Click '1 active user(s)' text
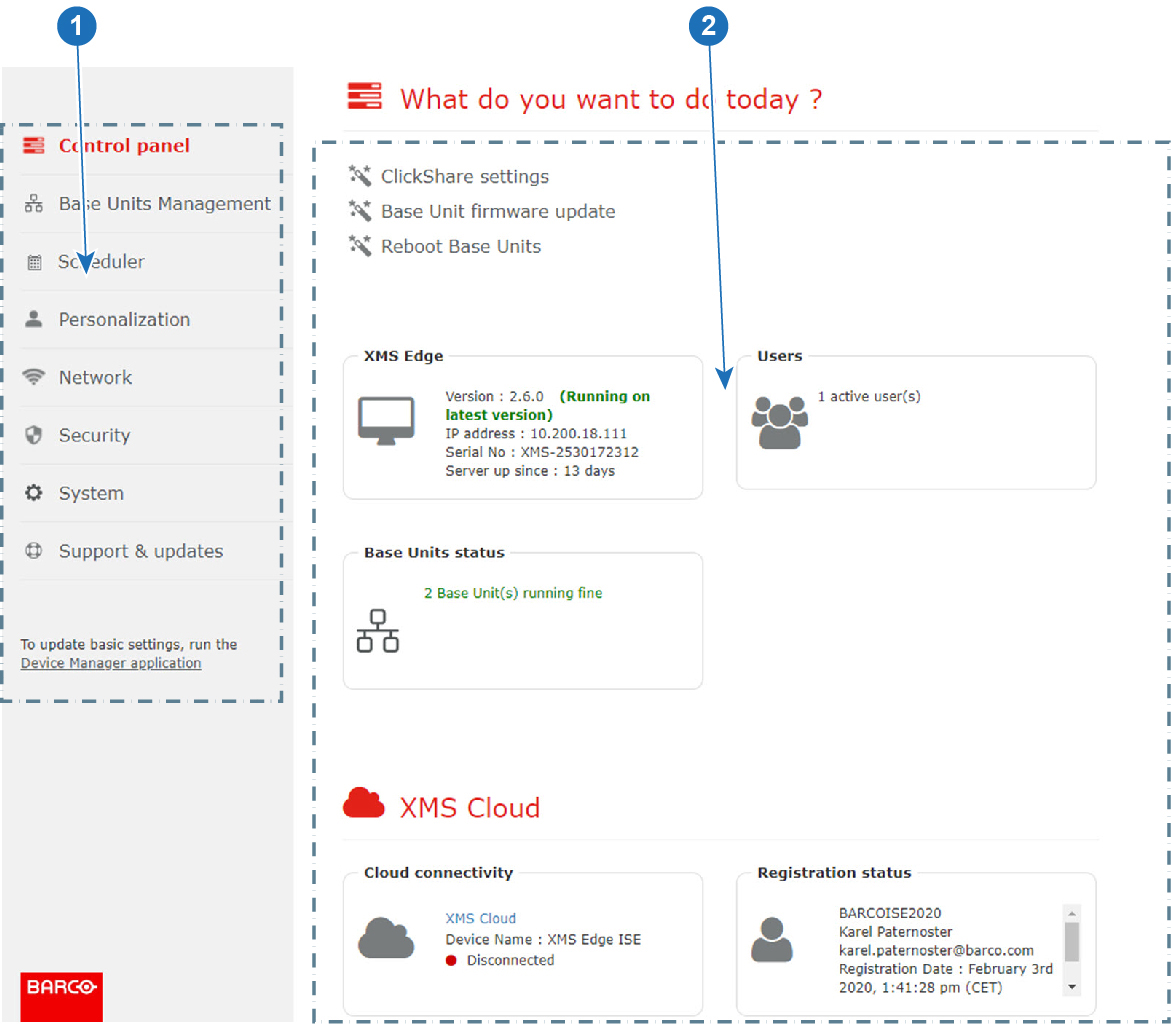Screen dimensions: 1171x1024 click(869, 397)
